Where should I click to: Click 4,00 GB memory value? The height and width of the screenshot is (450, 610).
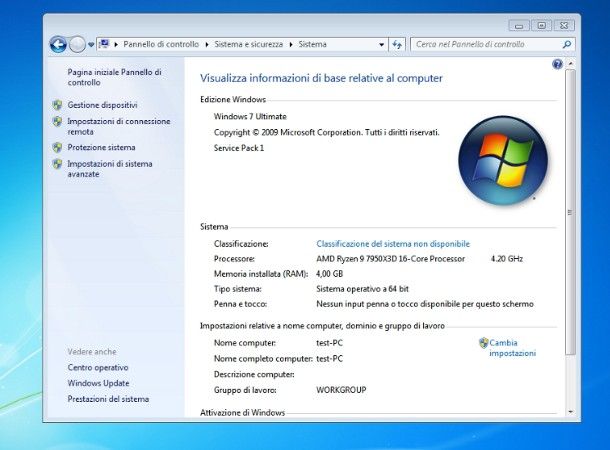pyautogui.click(x=330, y=274)
